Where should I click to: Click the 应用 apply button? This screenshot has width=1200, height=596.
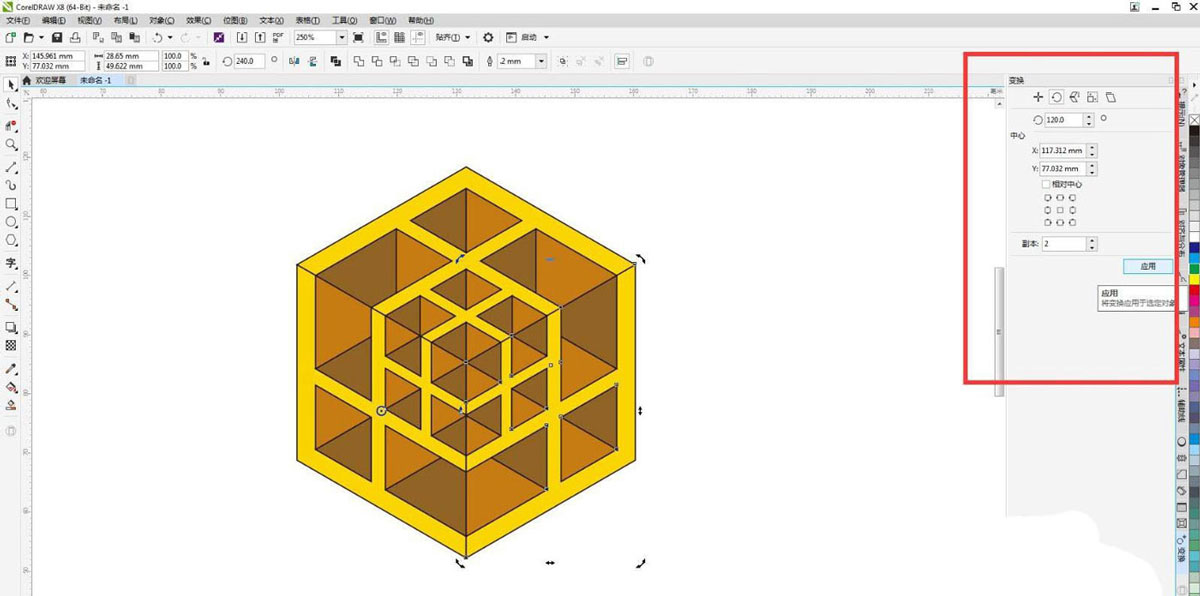click(1147, 266)
